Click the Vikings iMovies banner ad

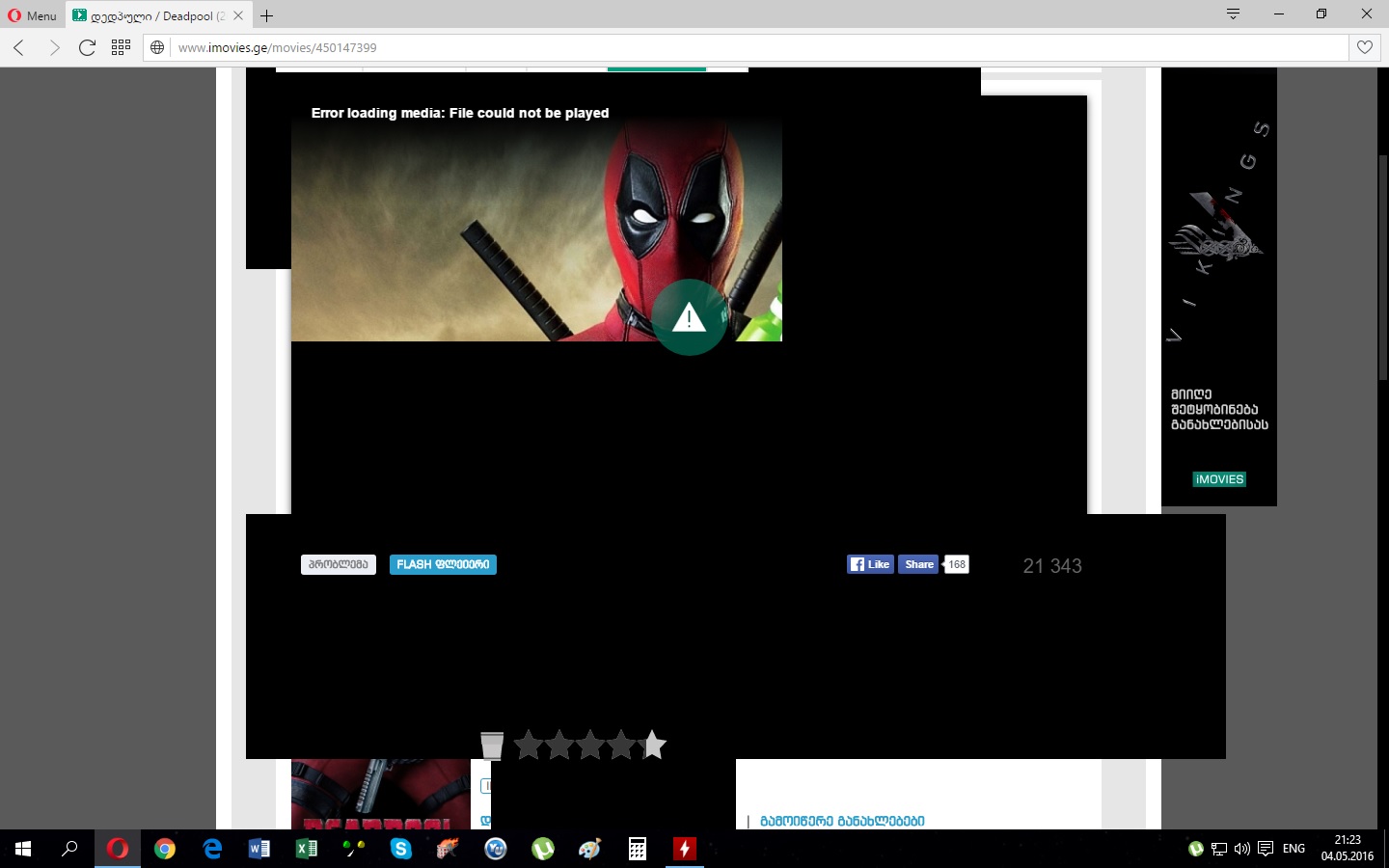point(1218,289)
